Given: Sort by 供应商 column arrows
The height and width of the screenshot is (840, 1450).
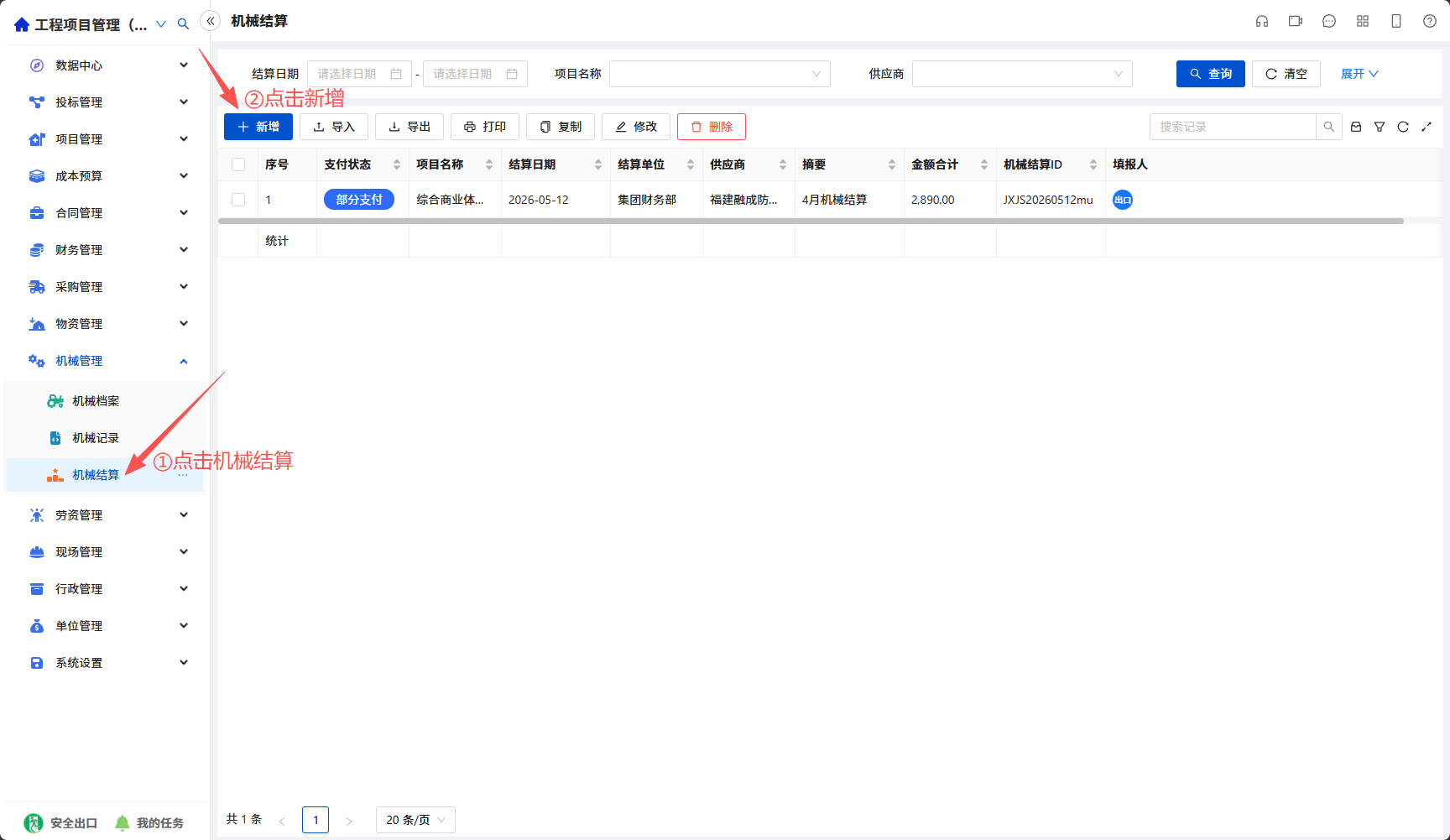Looking at the screenshot, I should [x=783, y=164].
